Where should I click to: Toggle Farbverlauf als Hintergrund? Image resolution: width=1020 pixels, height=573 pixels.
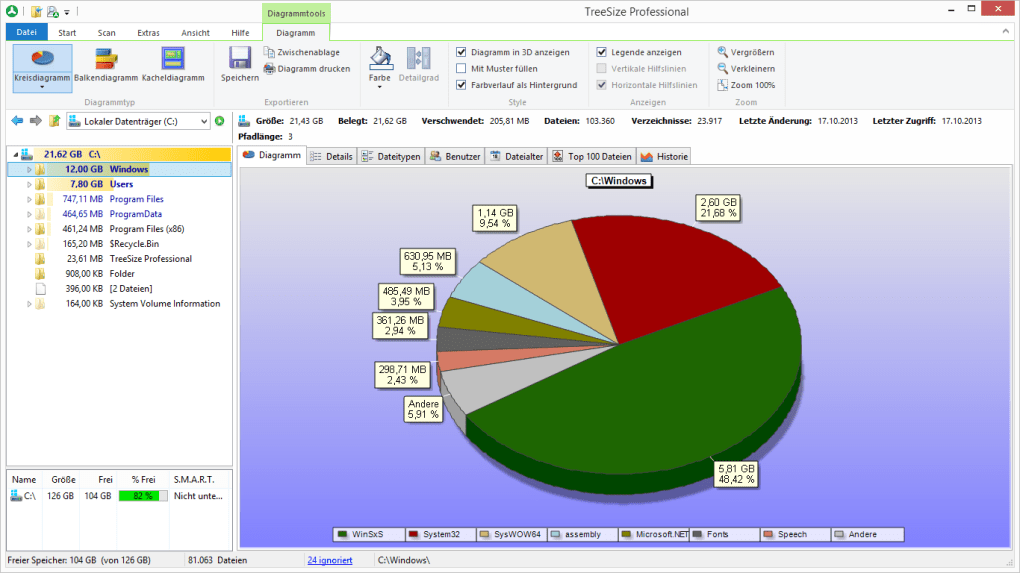pos(461,85)
